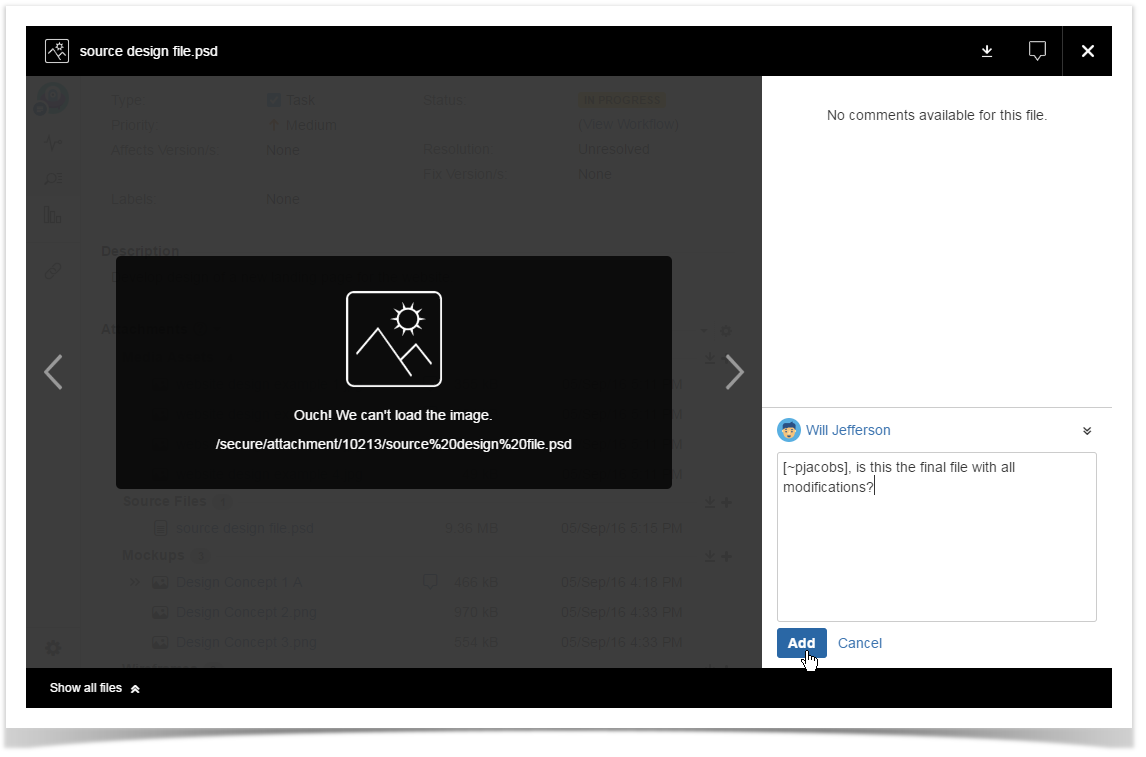Screen dimensions: 1146x757
Task: Open the dimmed sidebar settings gear
Action: pos(53,648)
